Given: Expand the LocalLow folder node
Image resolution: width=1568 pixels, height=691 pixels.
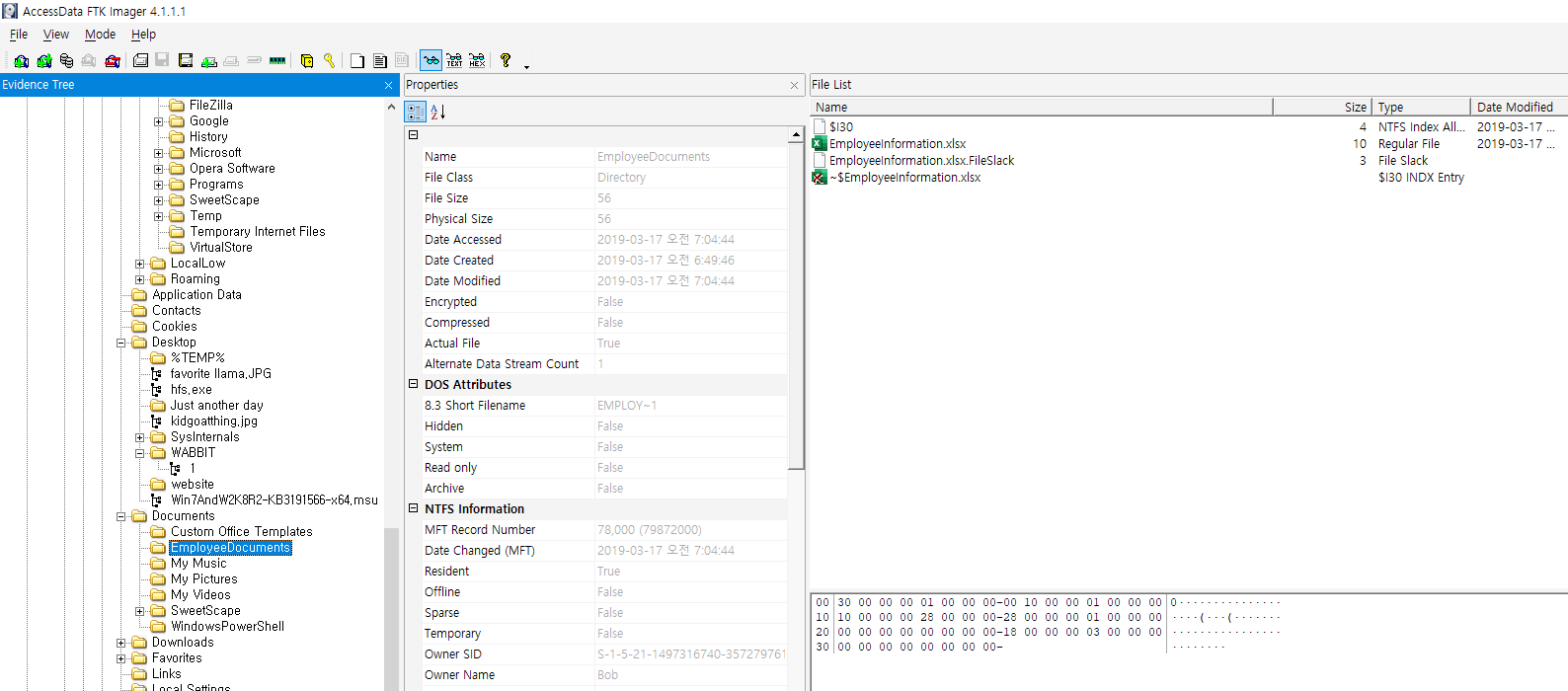Looking at the screenshot, I should tap(139, 264).
